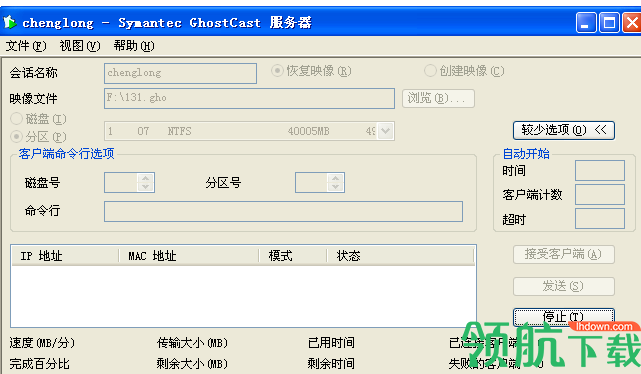Click the GhostCast app icon in title bar
The image size is (641, 374).
point(10,22)
